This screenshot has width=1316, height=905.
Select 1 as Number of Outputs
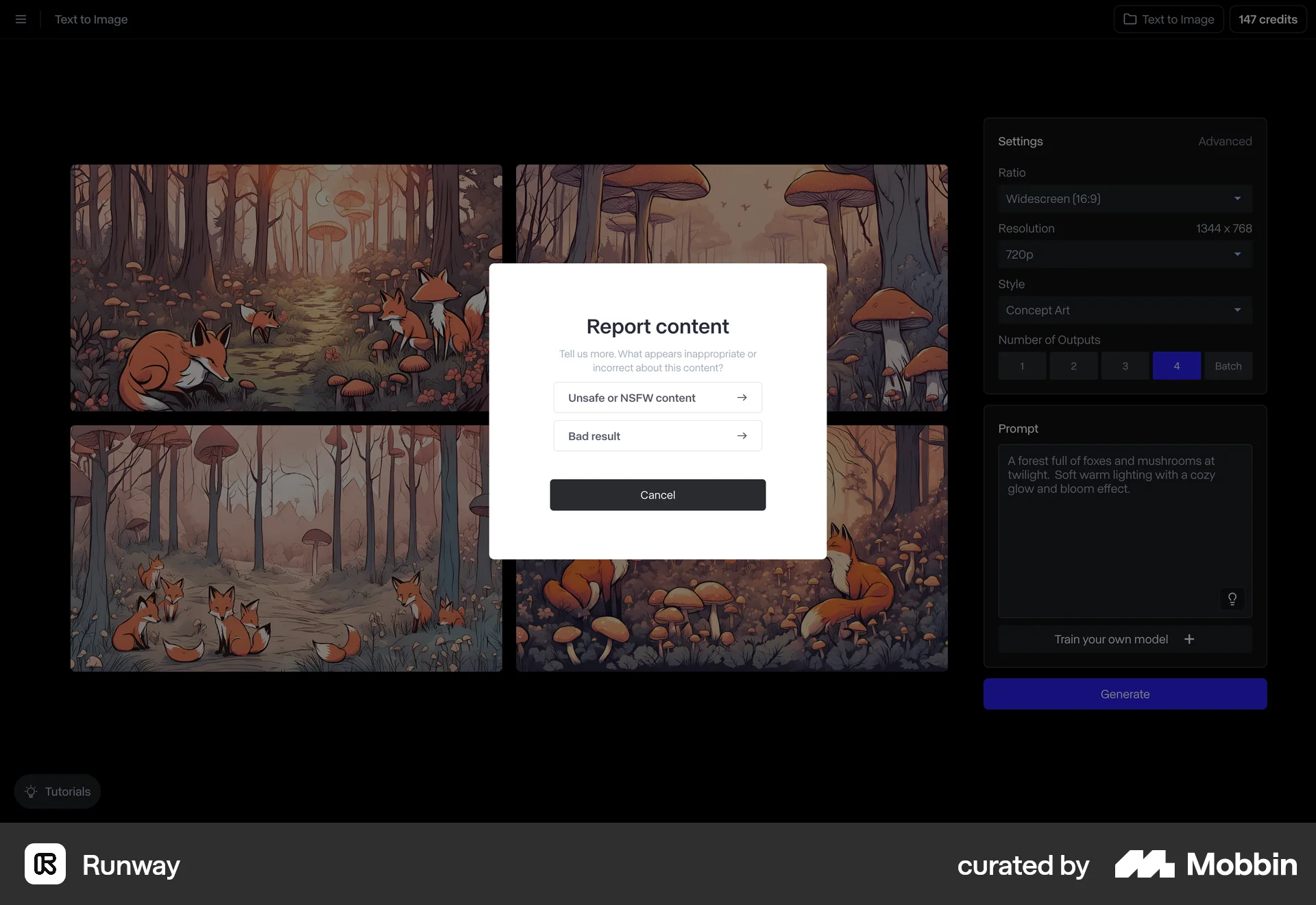(x=1022, y=365)
